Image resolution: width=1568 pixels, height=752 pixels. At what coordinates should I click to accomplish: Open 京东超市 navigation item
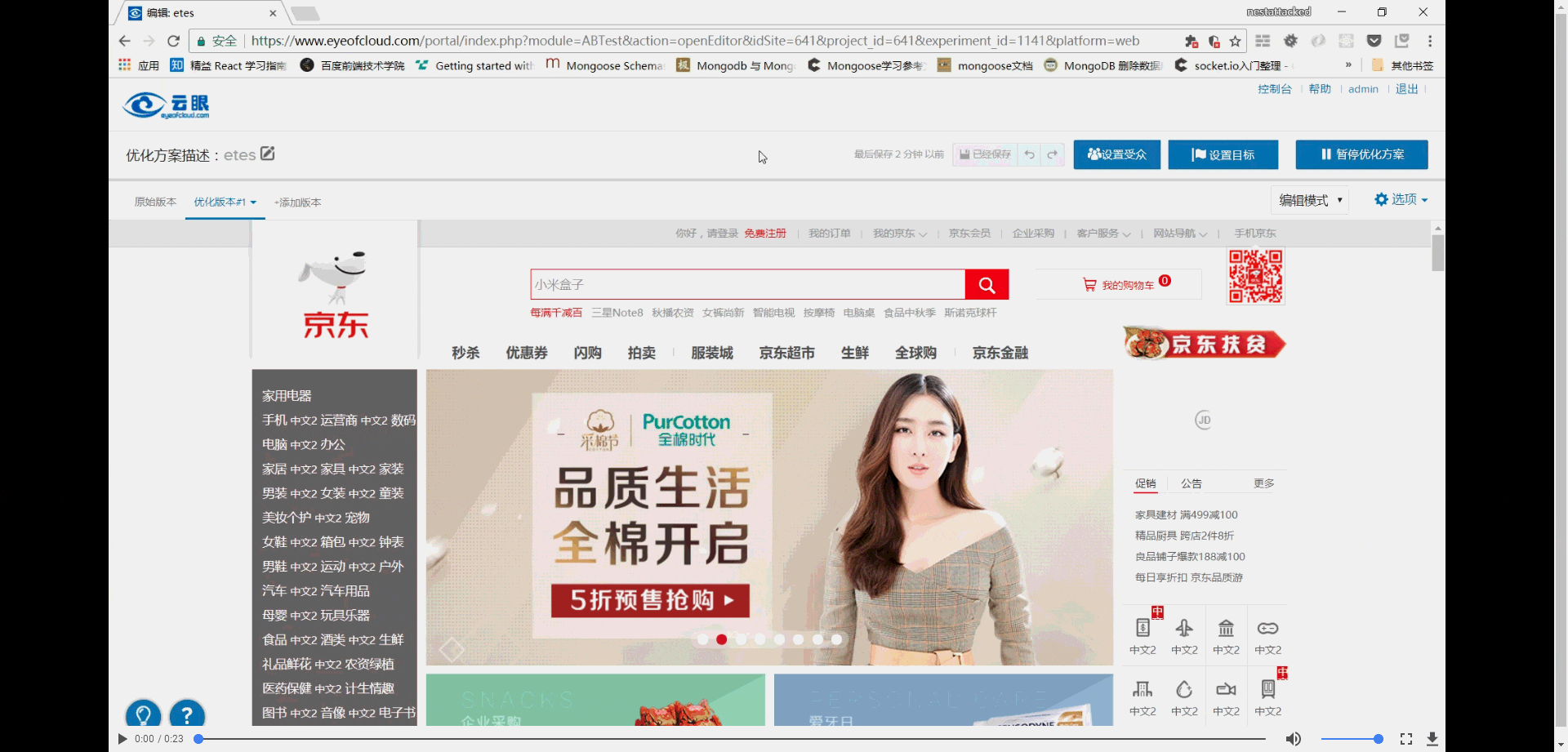(786, 353)
